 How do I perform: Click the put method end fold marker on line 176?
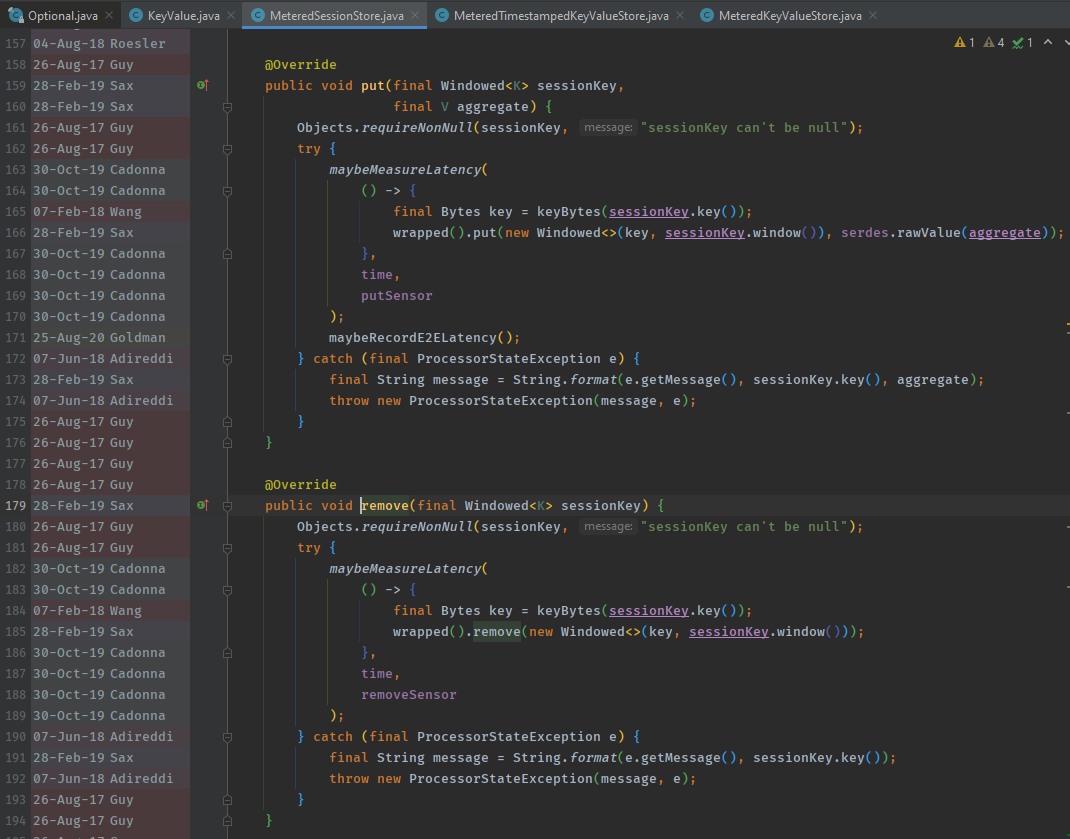coord(227,443)
